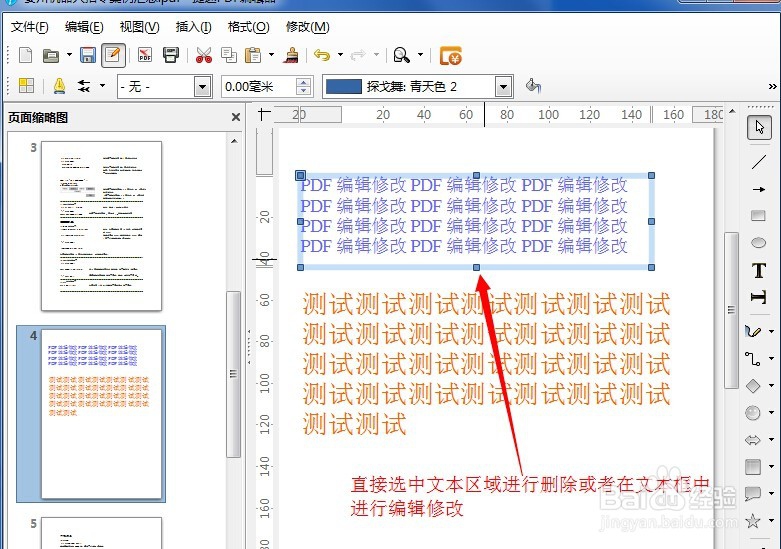
Task: Click the paint bucket fill icon
Action: click(x=533, y=86)
